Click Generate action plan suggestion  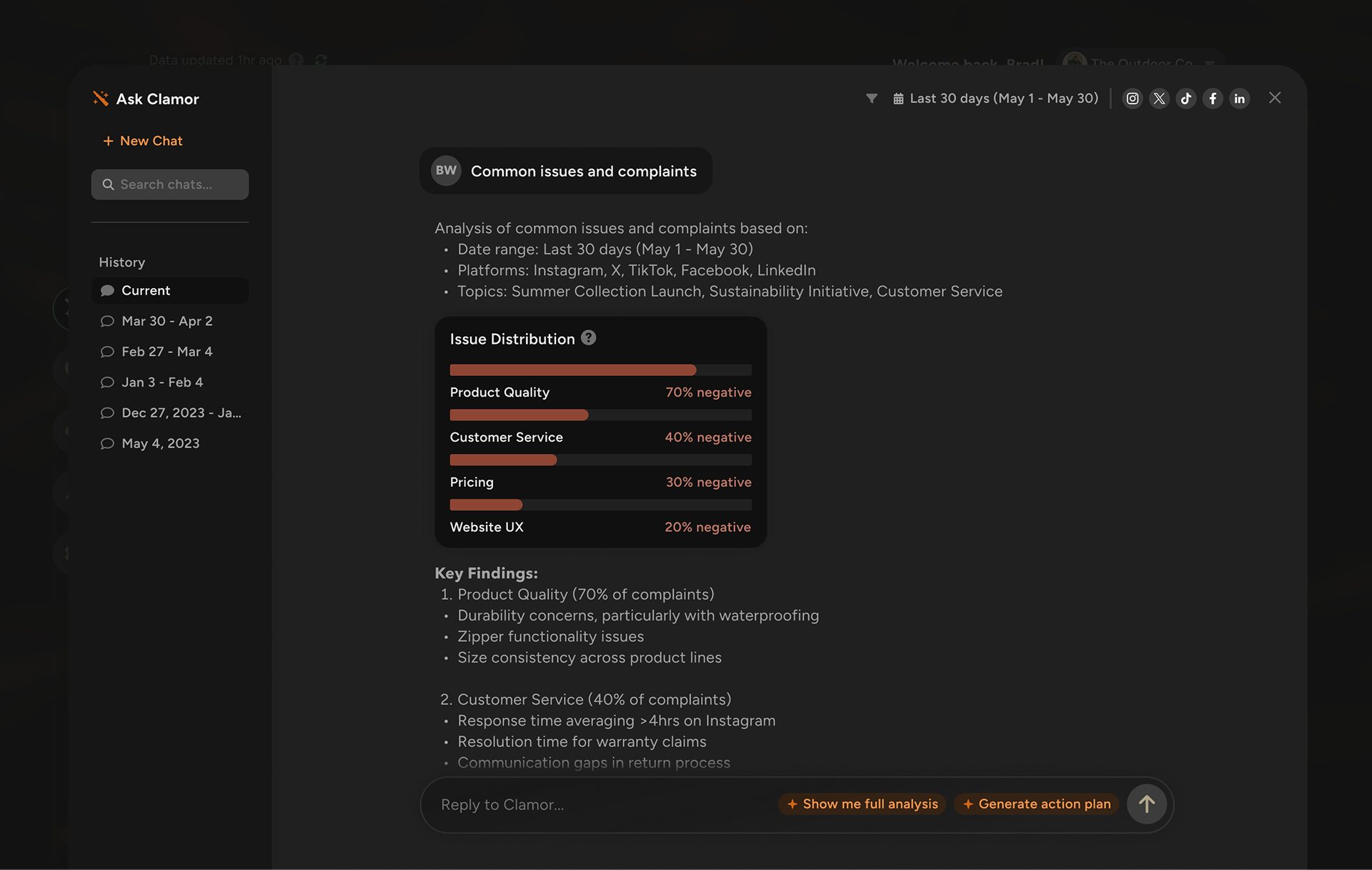point(1037,804)
